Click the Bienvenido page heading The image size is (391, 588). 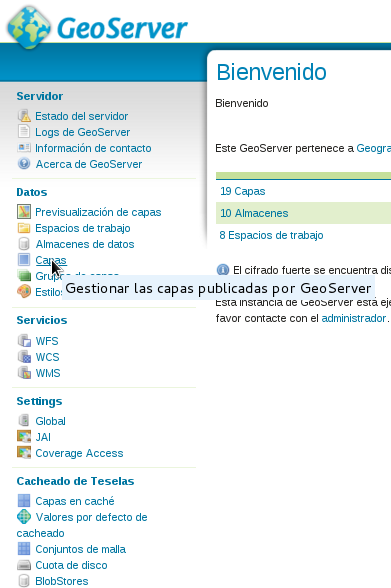[271, 72]
